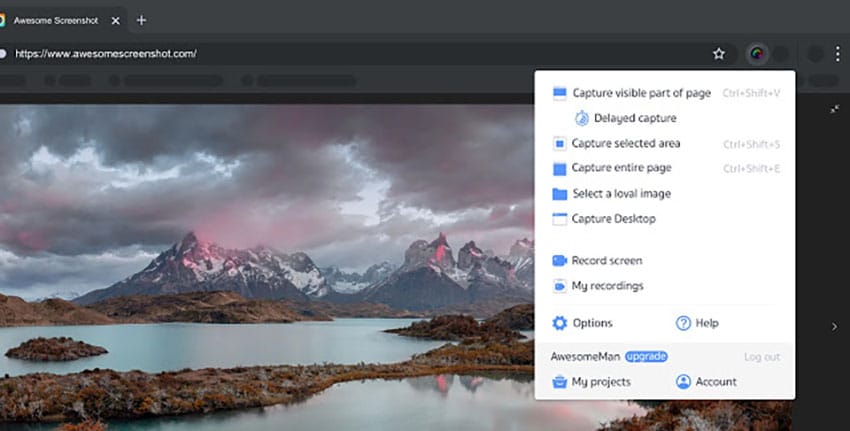Viewport: 850px width, 431px height.
Task: Open the Help link
Action: (697, 323)
